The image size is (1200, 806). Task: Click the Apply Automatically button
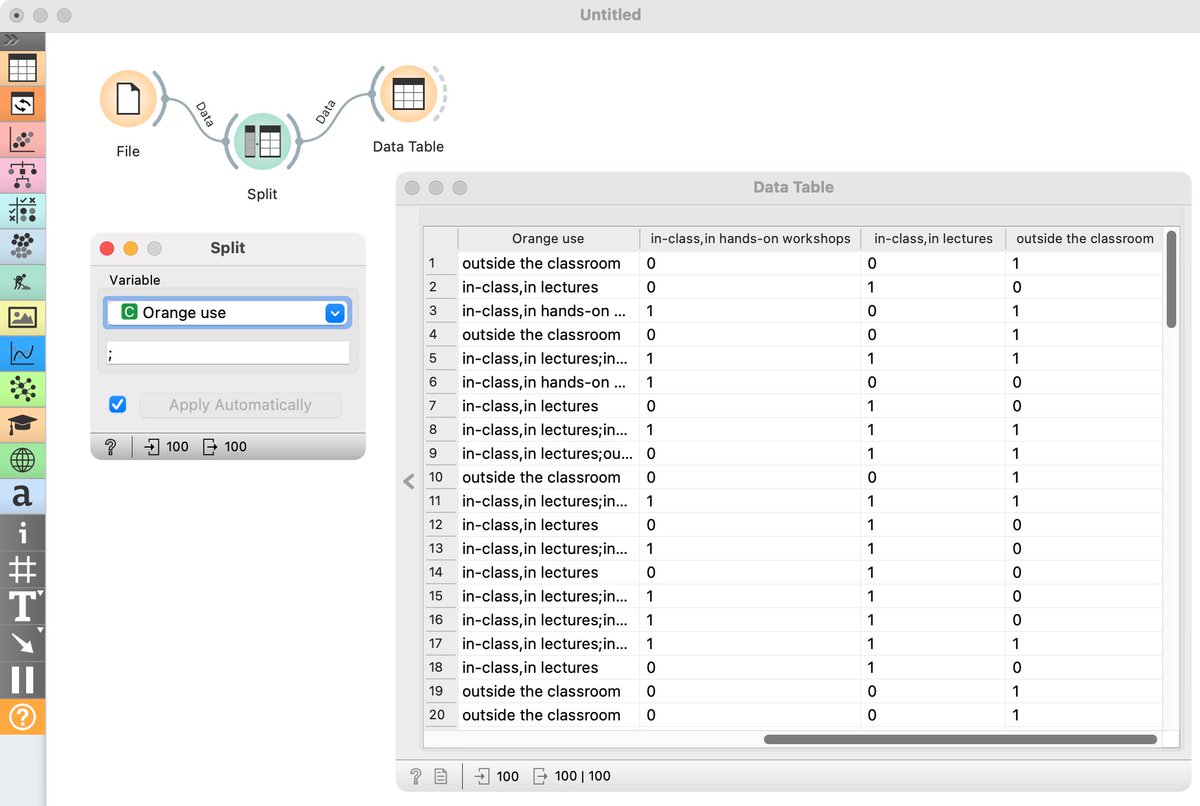240,405
